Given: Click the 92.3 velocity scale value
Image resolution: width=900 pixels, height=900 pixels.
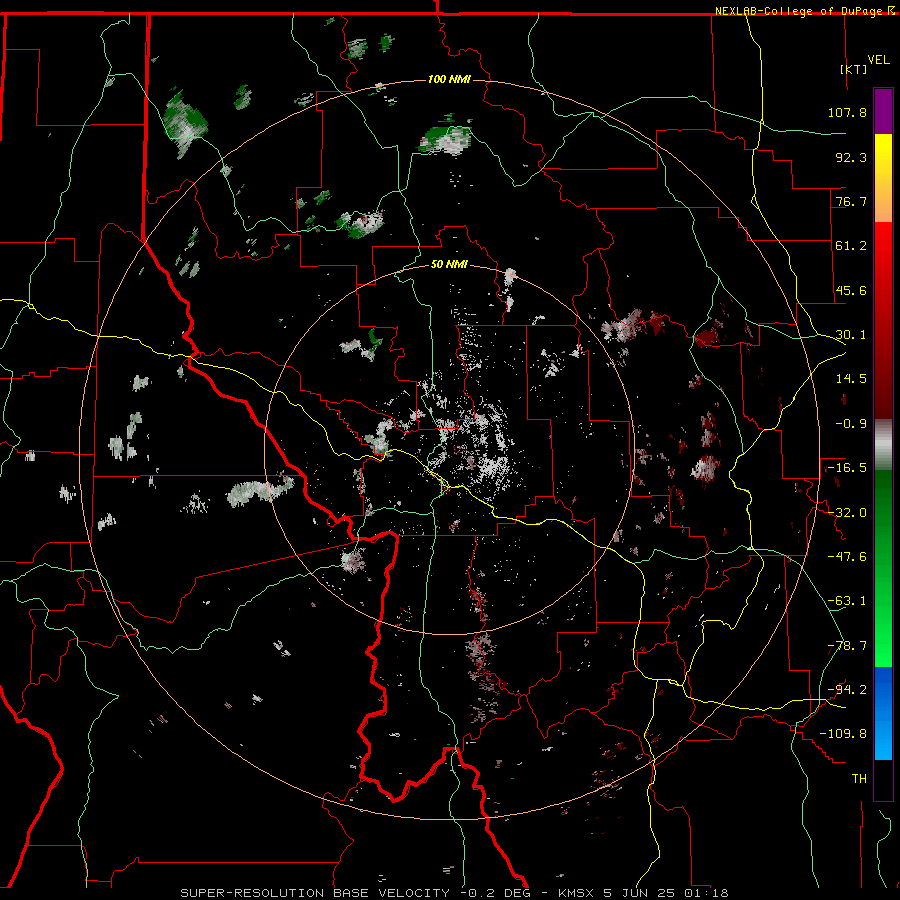Looking at the screenshot, I should click(x=851, y=157).
